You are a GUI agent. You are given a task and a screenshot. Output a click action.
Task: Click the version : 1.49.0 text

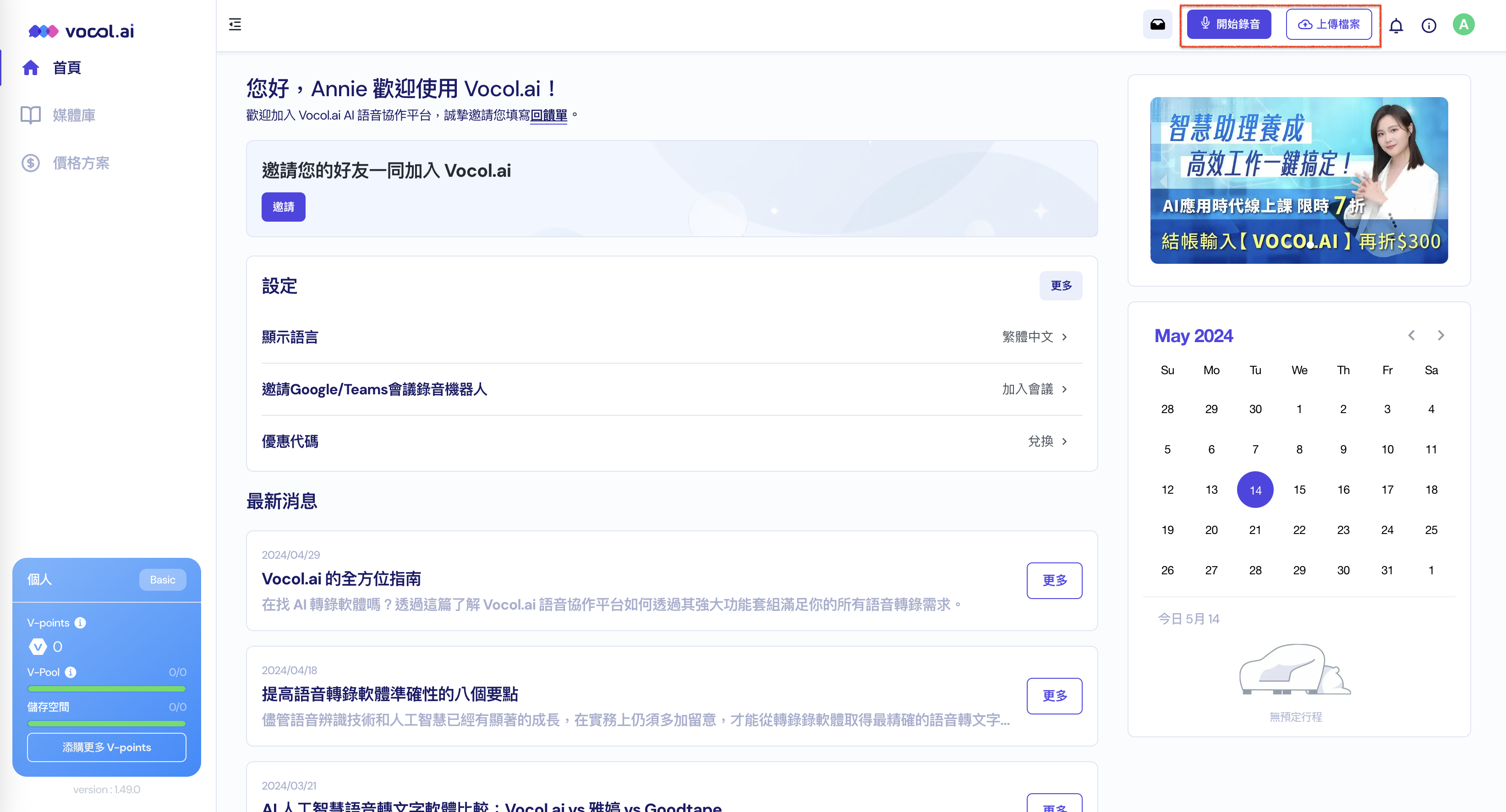pyautogui.click(x=107, y=789)
